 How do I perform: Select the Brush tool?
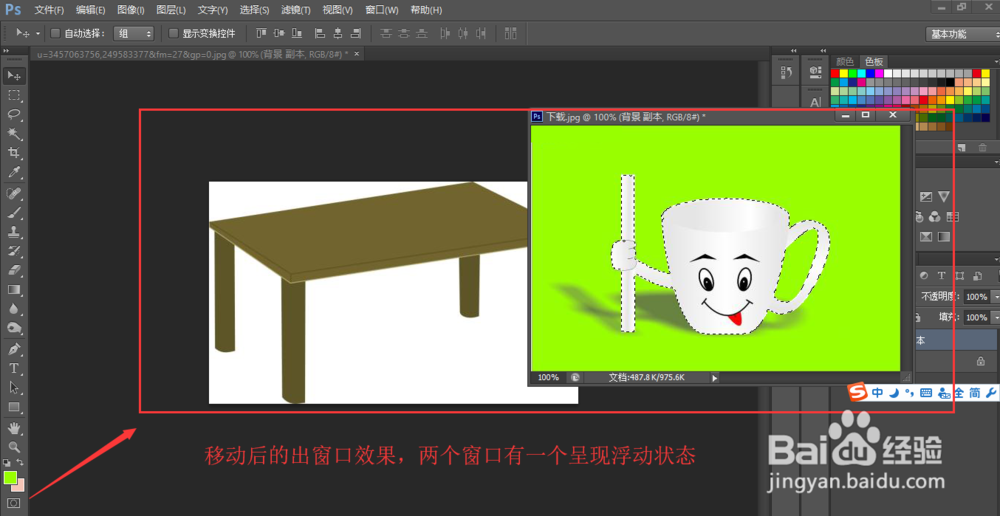click(14, 212)
